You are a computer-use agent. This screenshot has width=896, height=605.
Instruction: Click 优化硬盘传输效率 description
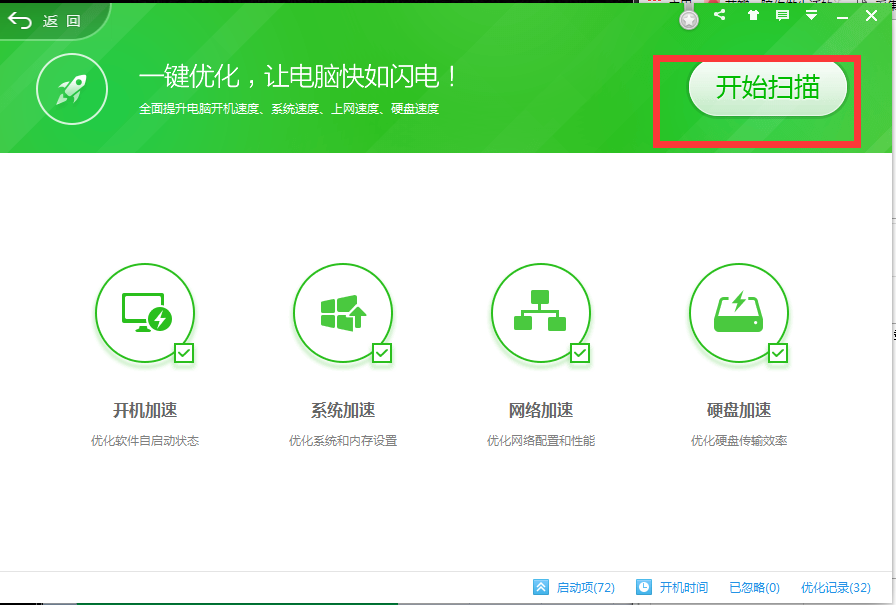(x=739, y=440)
